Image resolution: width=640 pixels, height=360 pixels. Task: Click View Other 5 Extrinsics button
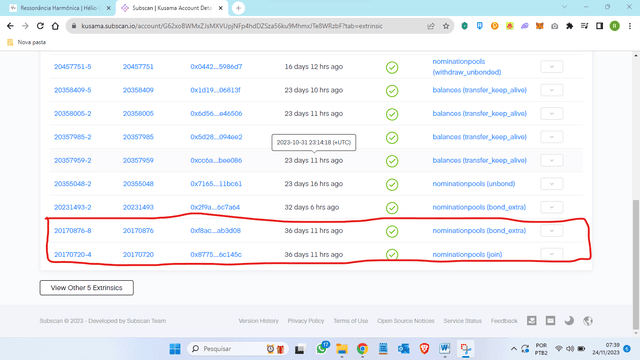click(87, 288)
